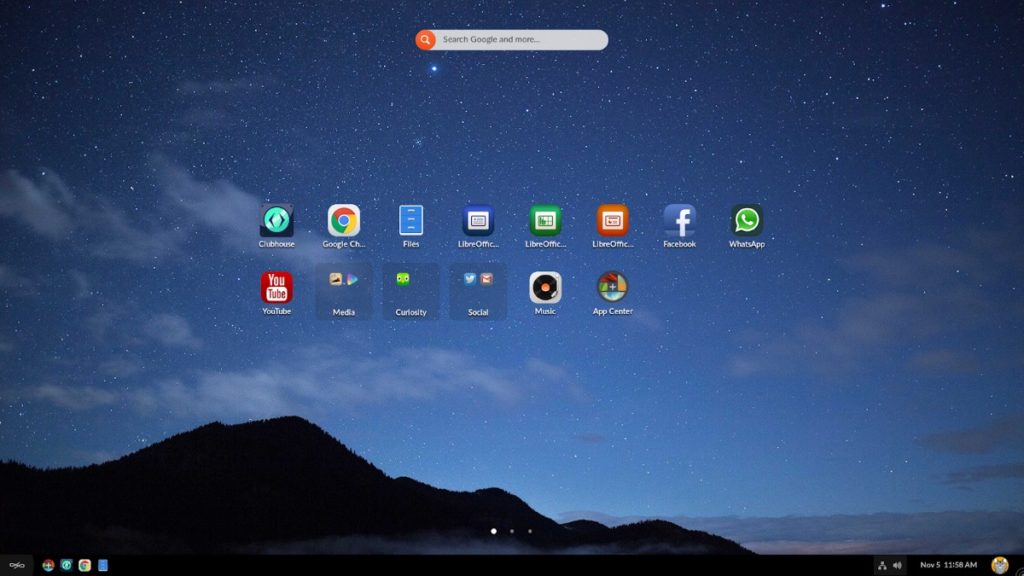
Task: Open the Files application
Action: [x=410, y=220]
